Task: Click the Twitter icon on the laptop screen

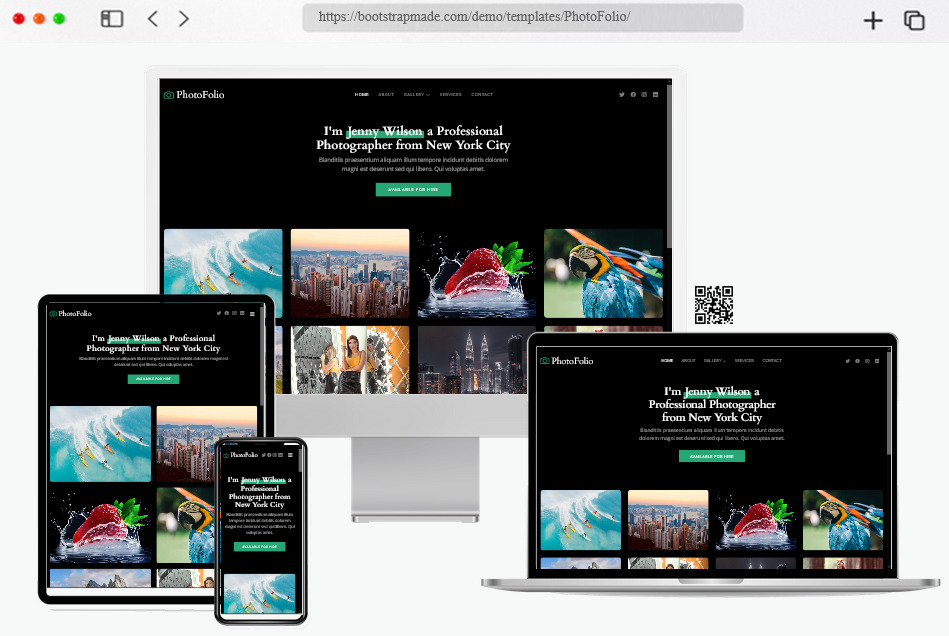Action: point(847,361)
